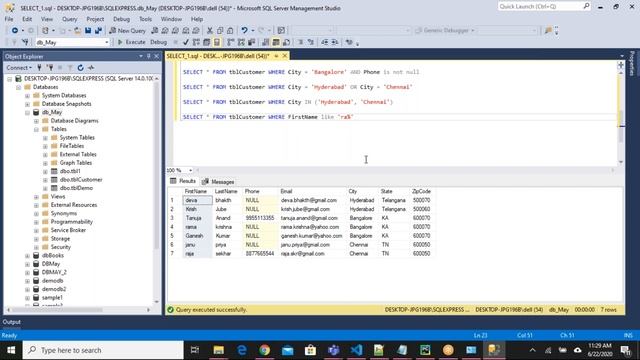Screen dimensions: 640x360
Task: Click the Save All icon
Action: tap(98, 31)
